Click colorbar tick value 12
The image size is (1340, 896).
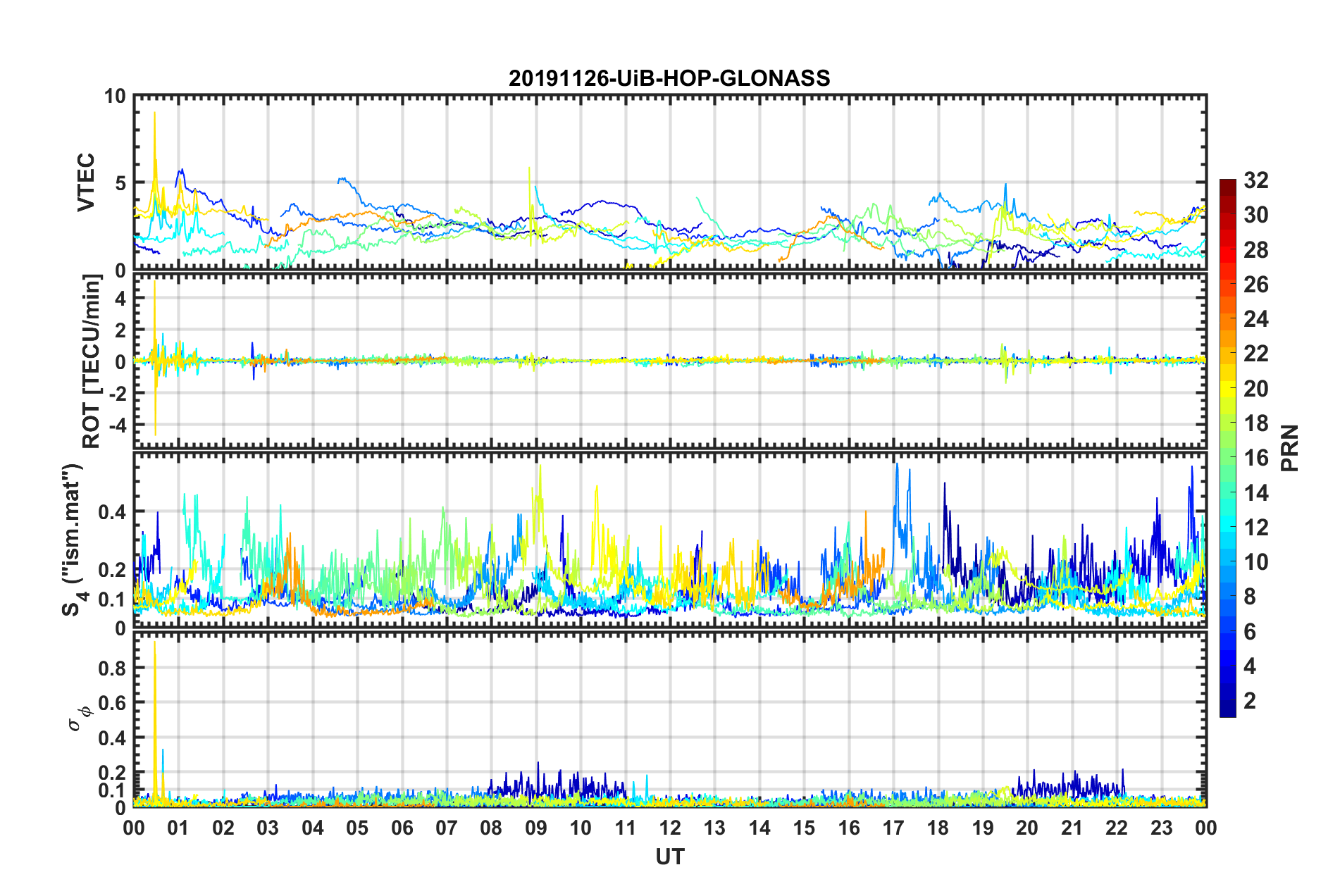1255,528
